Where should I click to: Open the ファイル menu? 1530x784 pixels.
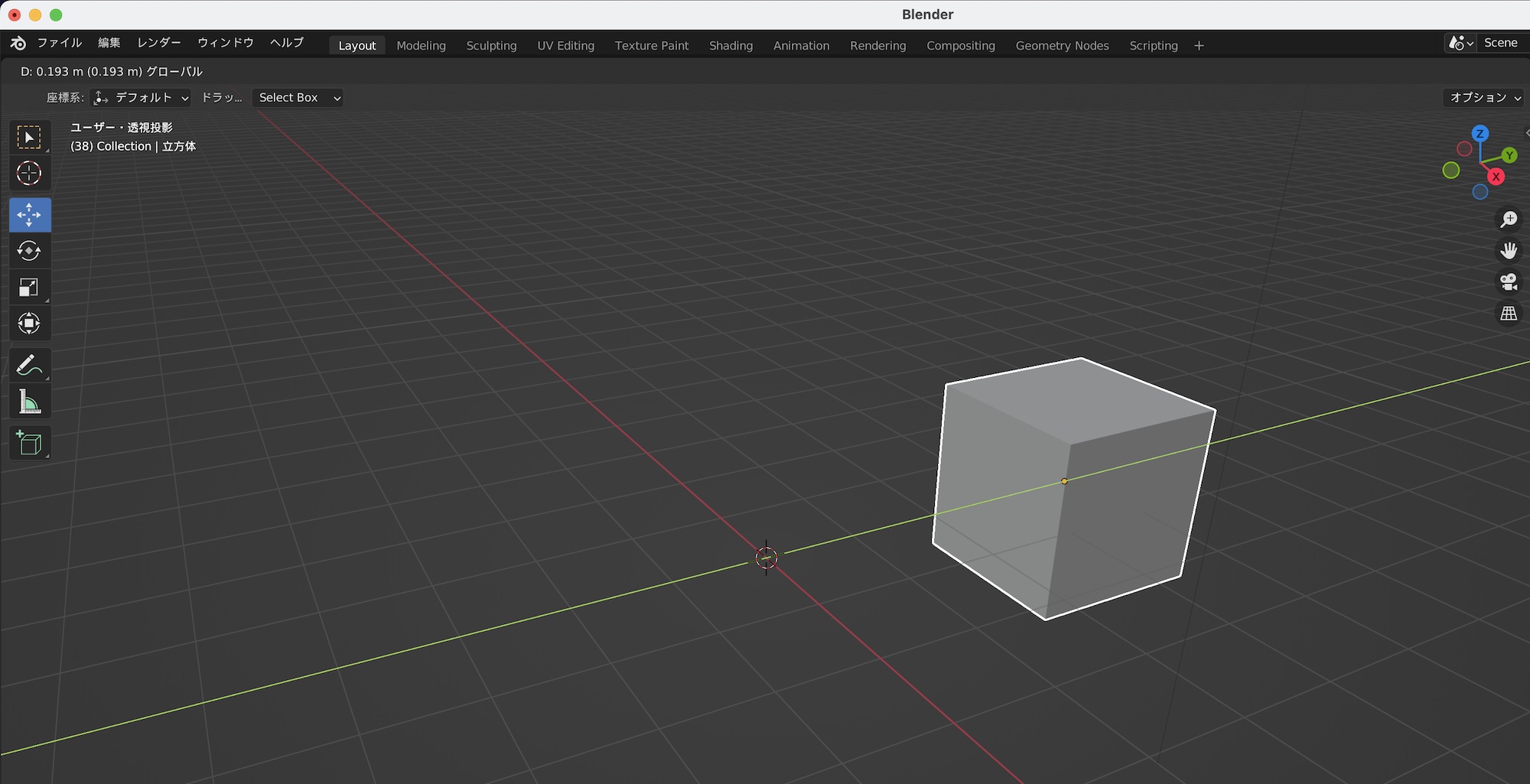[59, 43]
